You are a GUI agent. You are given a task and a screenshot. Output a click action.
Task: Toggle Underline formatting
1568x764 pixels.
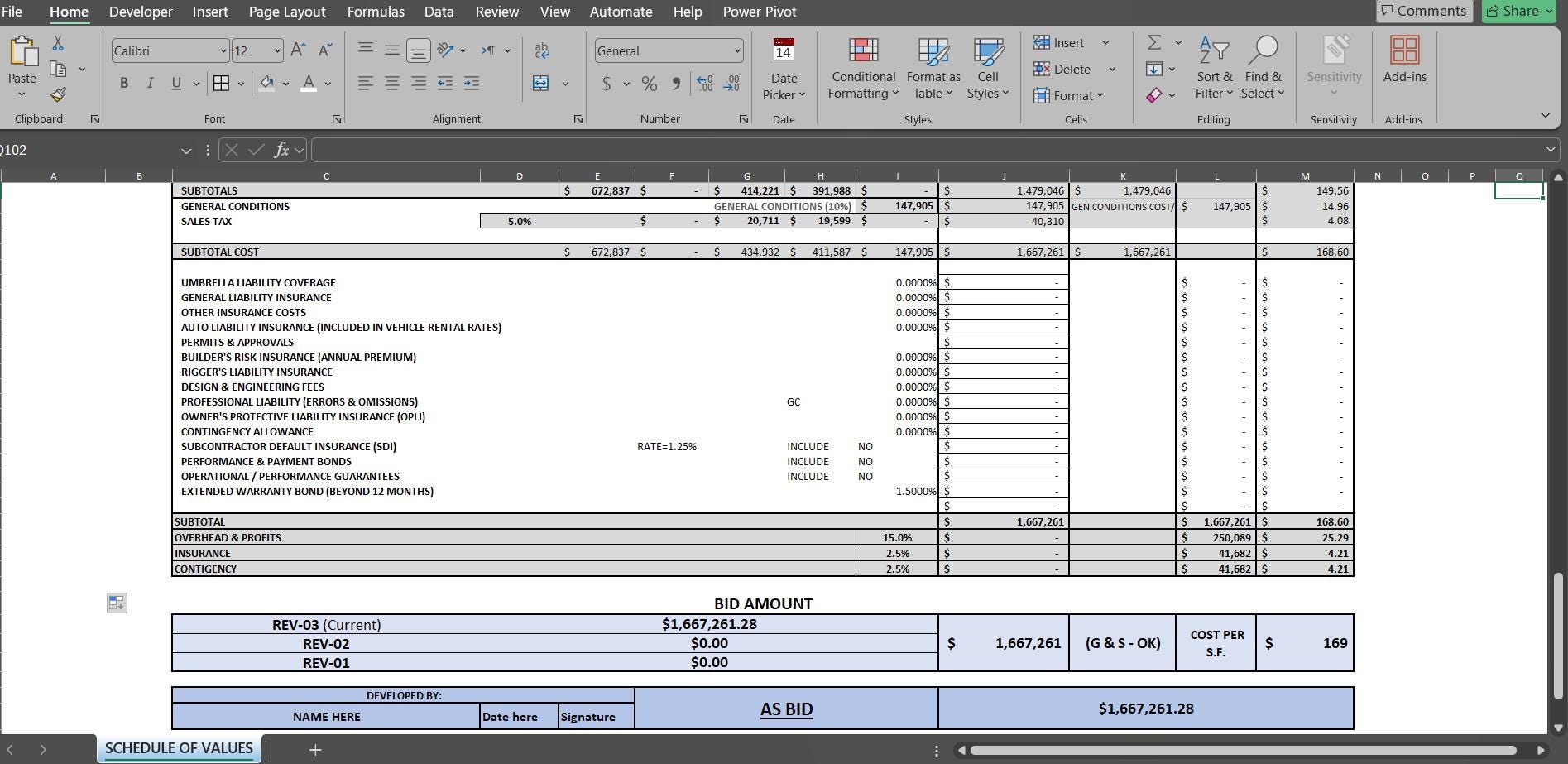tap(176, 83)
